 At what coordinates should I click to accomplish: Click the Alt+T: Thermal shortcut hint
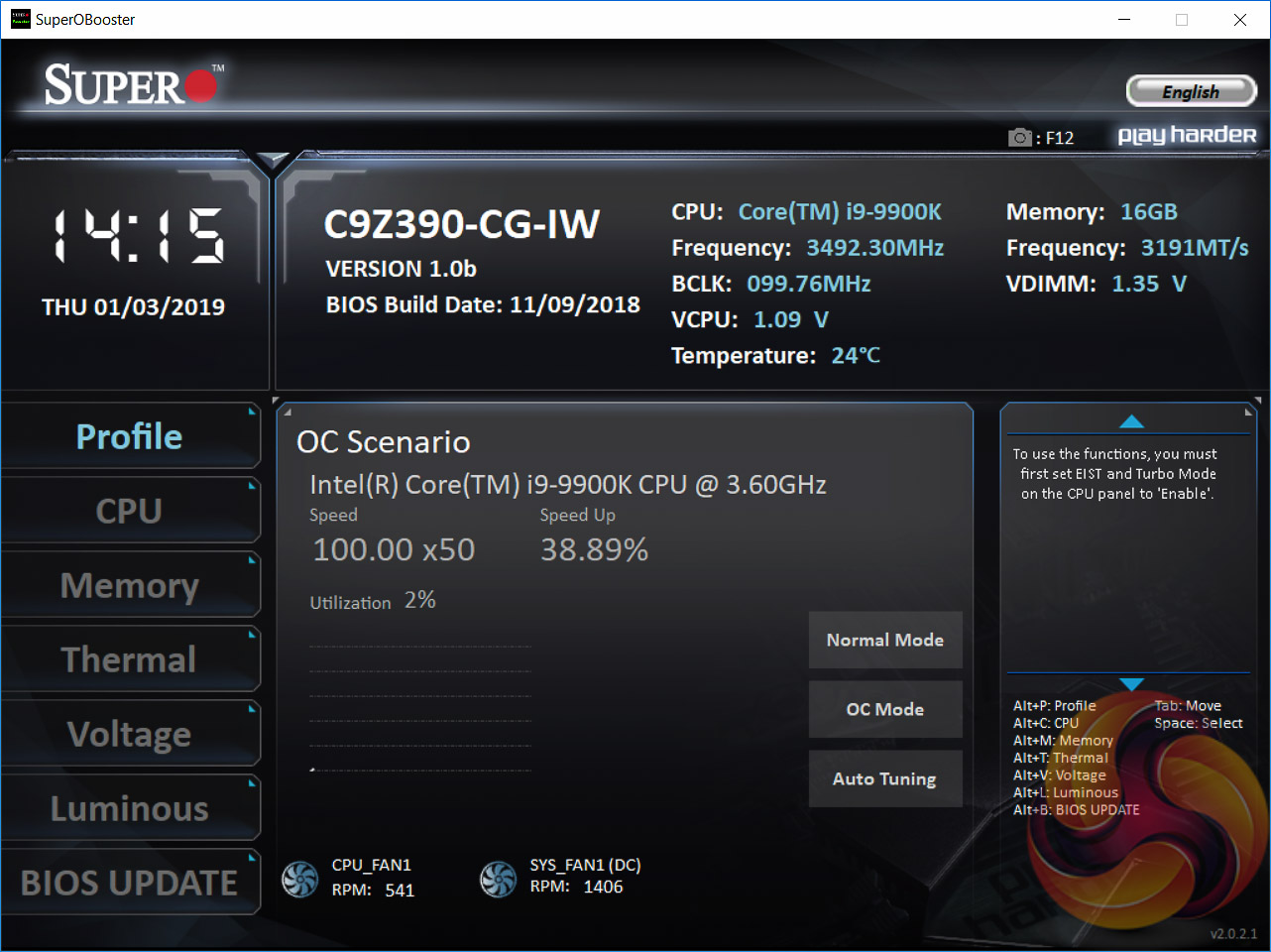pyautogui.click(x=1061, y=758)
